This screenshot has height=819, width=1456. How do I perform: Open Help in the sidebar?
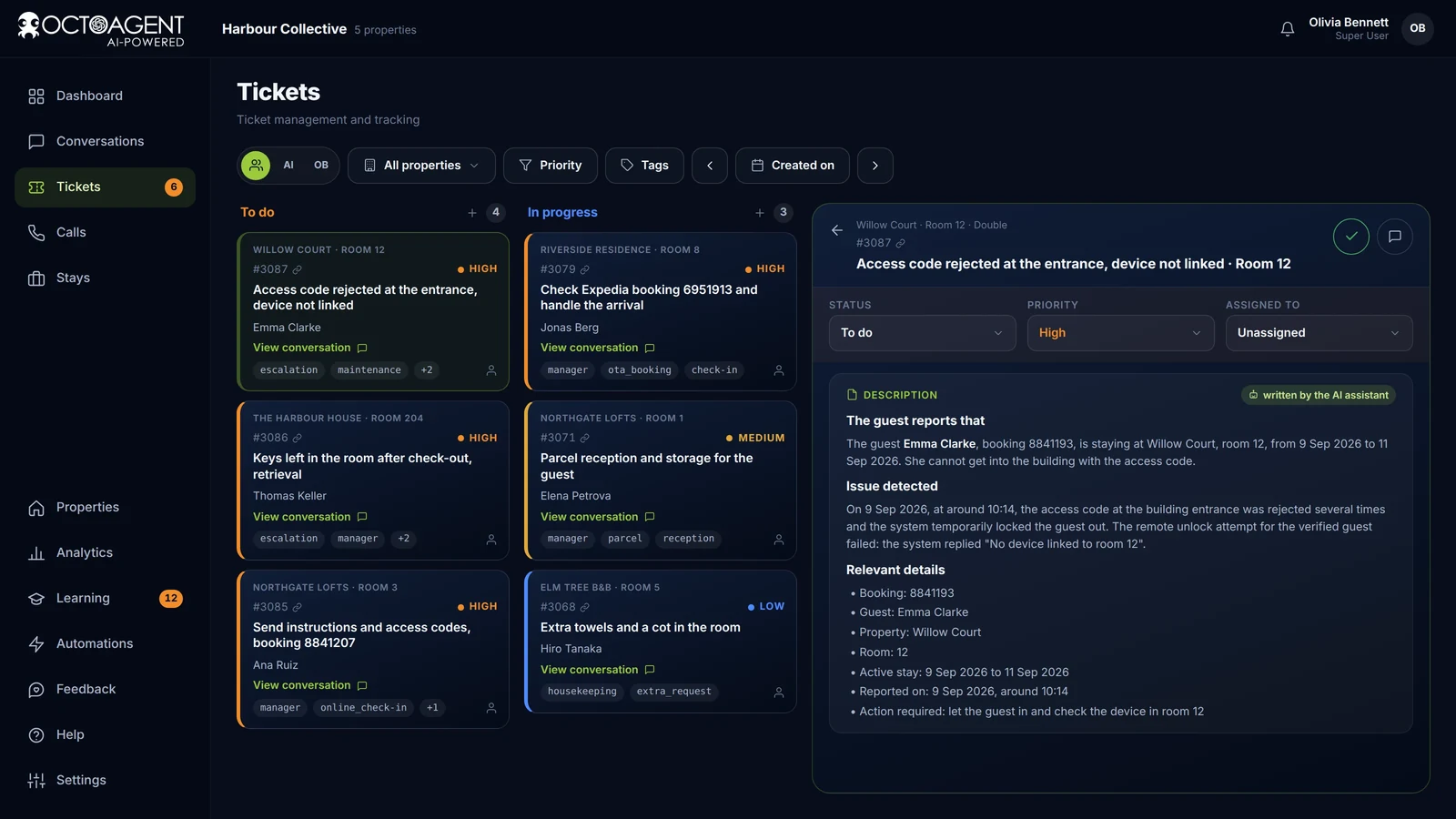pos(105,735)
